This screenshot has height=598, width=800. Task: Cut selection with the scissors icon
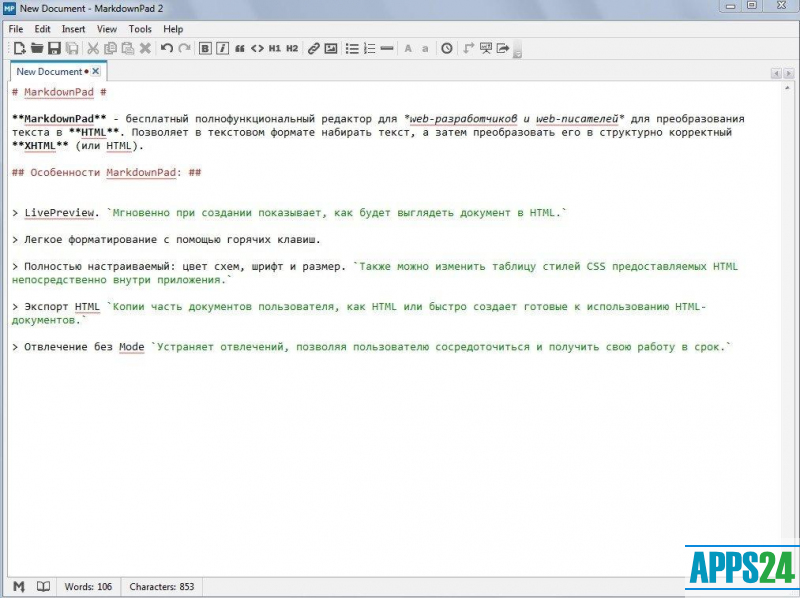(x=93, y=48)
